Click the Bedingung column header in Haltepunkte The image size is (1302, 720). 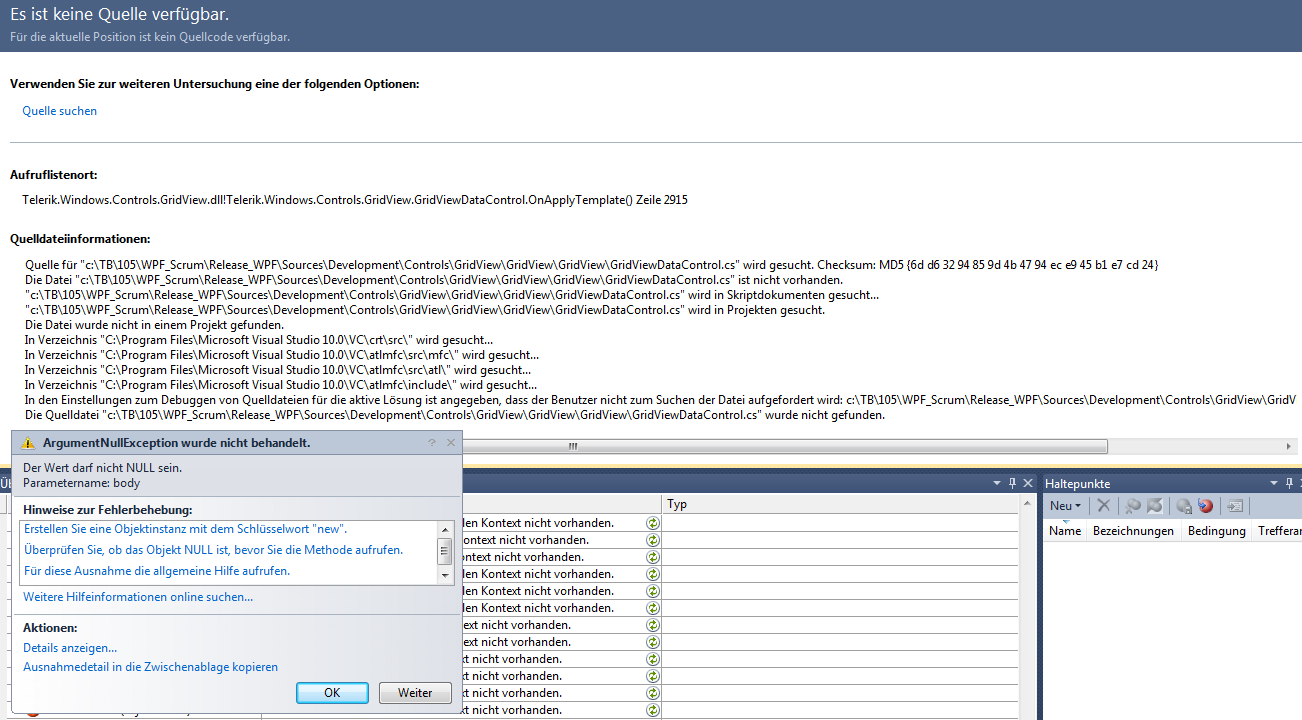tap(1216, 531)
